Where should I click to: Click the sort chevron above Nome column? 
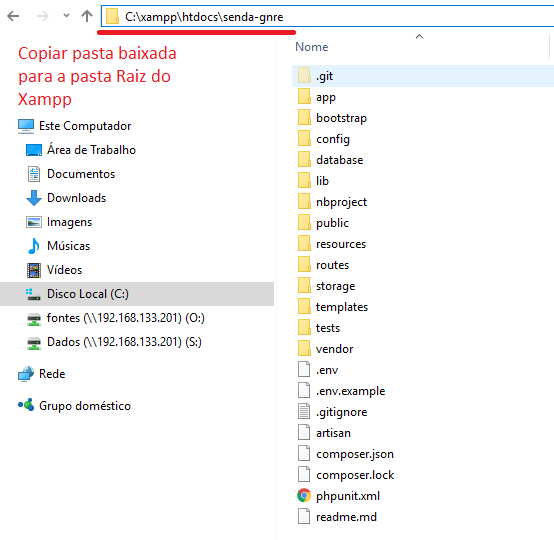click(x=419, y=36)
